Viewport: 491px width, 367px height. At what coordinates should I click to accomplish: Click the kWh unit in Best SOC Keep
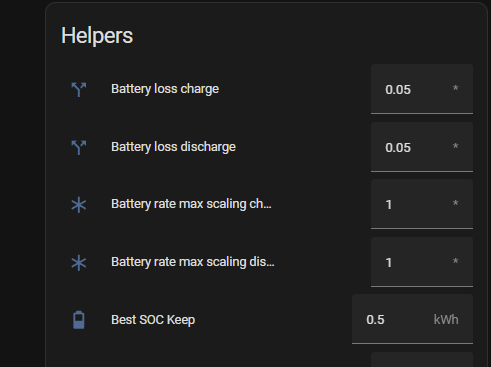[x=446, y=320]
